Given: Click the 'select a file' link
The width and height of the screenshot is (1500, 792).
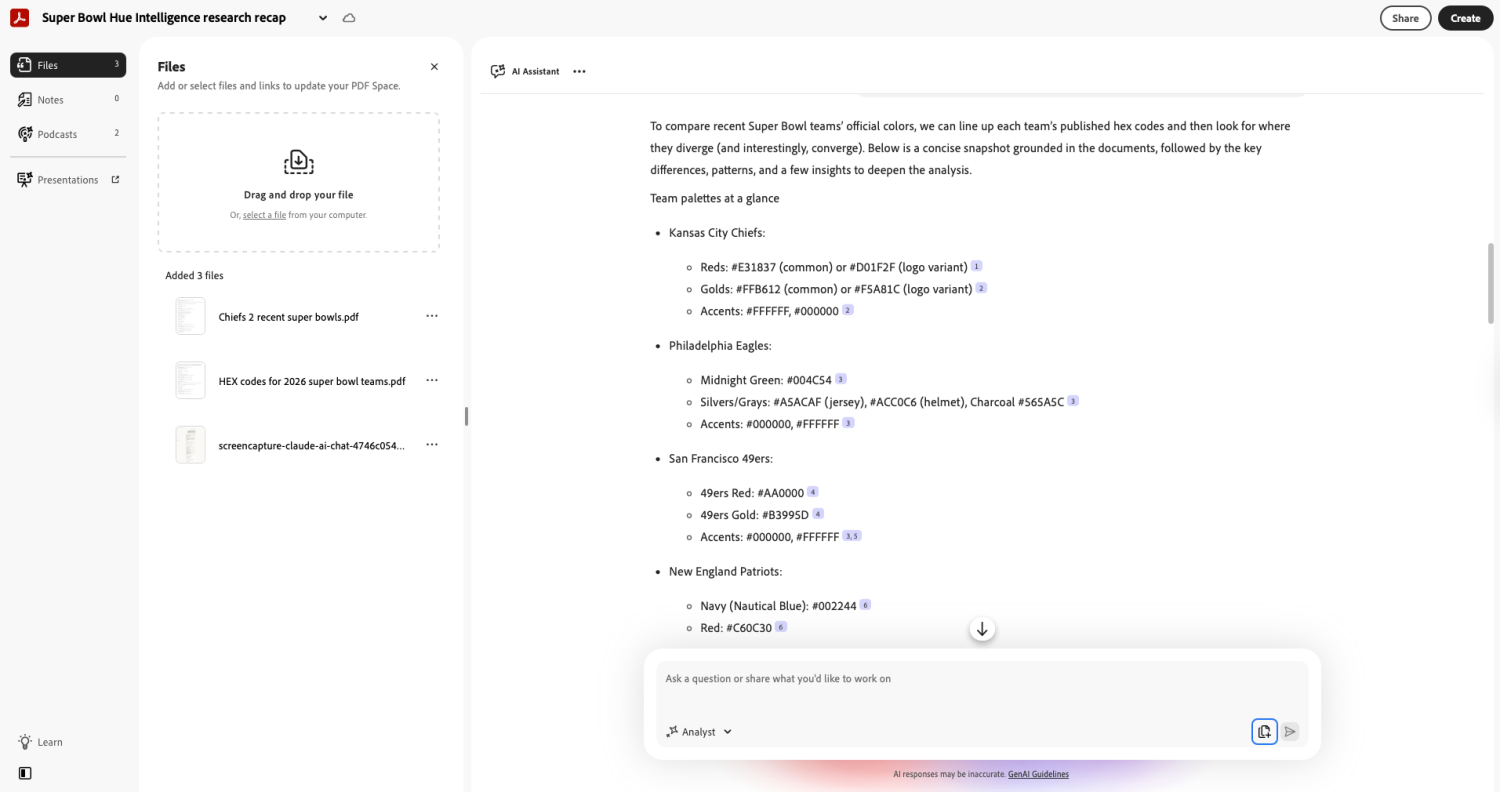Looking at the screenshot, I should pos(264,215).
